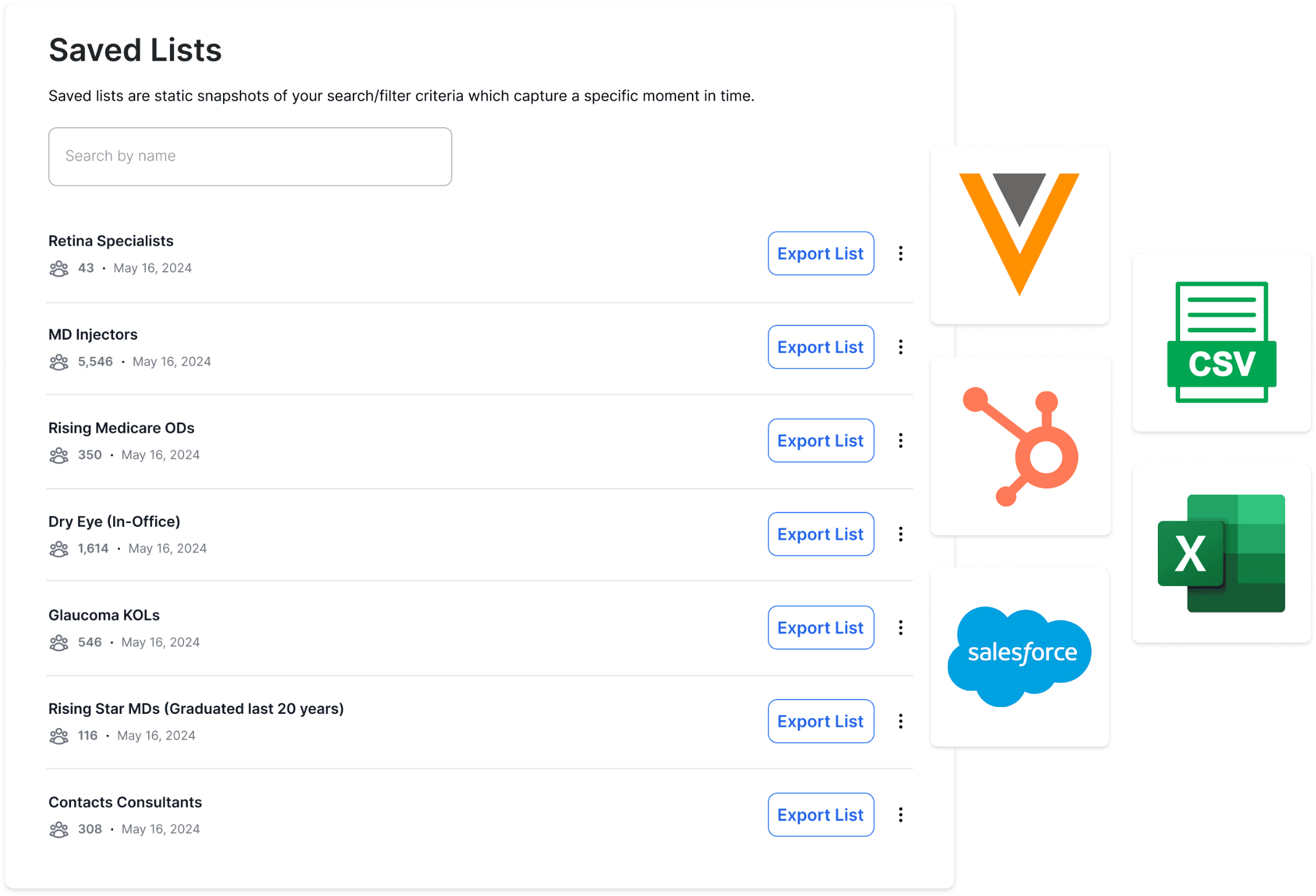Open the Glaucoma KOLs saved list

pyautogui.click(x=104, y=615)
